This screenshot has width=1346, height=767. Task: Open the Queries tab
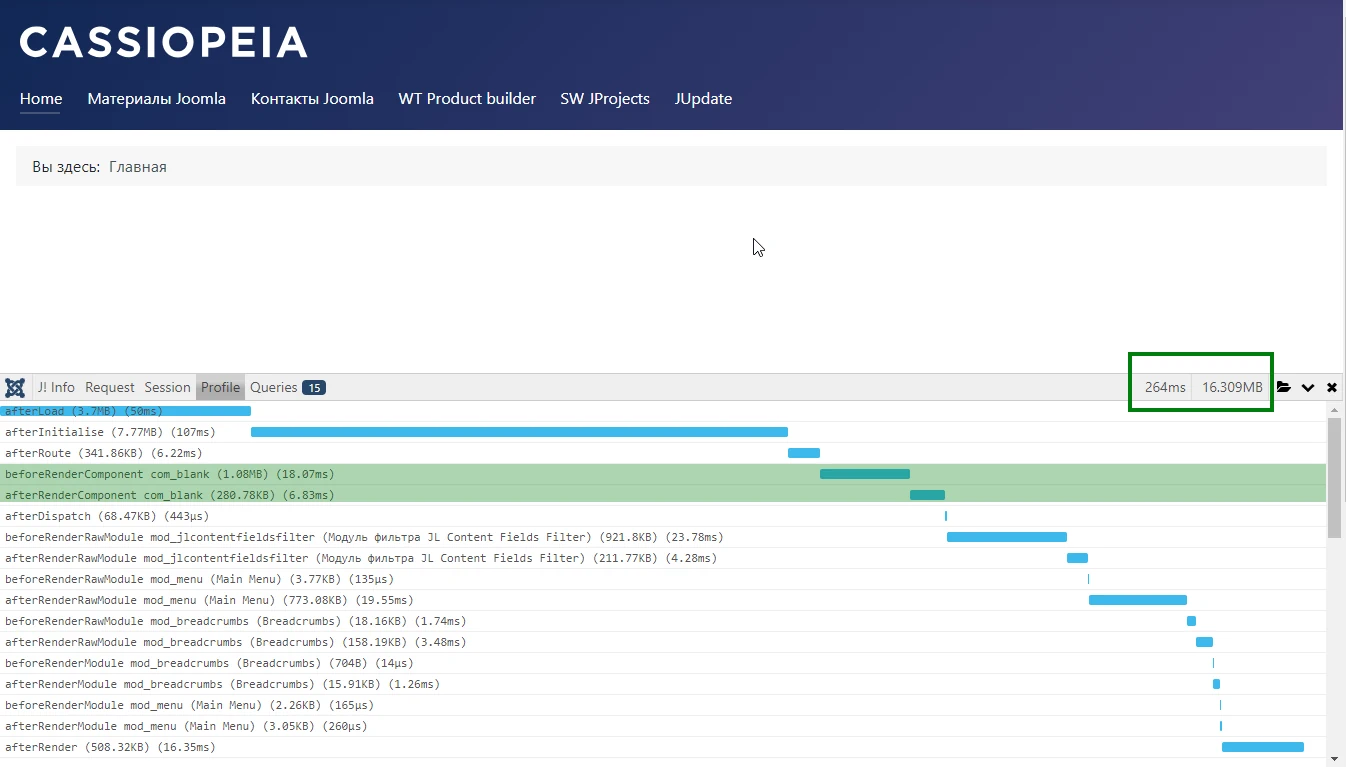287,388
